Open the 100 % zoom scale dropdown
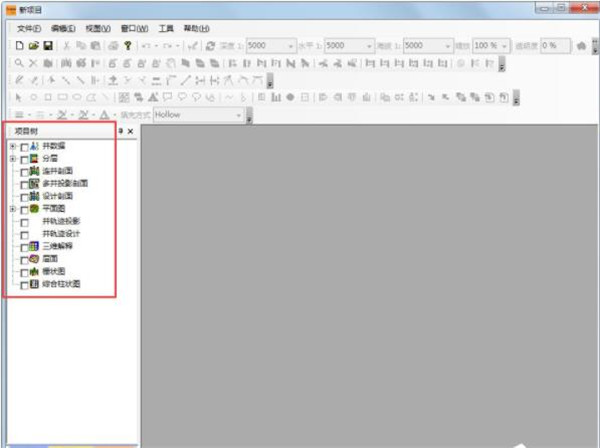Screen dimensions: 600x448 pyautogui.click(x=506, y=46)
